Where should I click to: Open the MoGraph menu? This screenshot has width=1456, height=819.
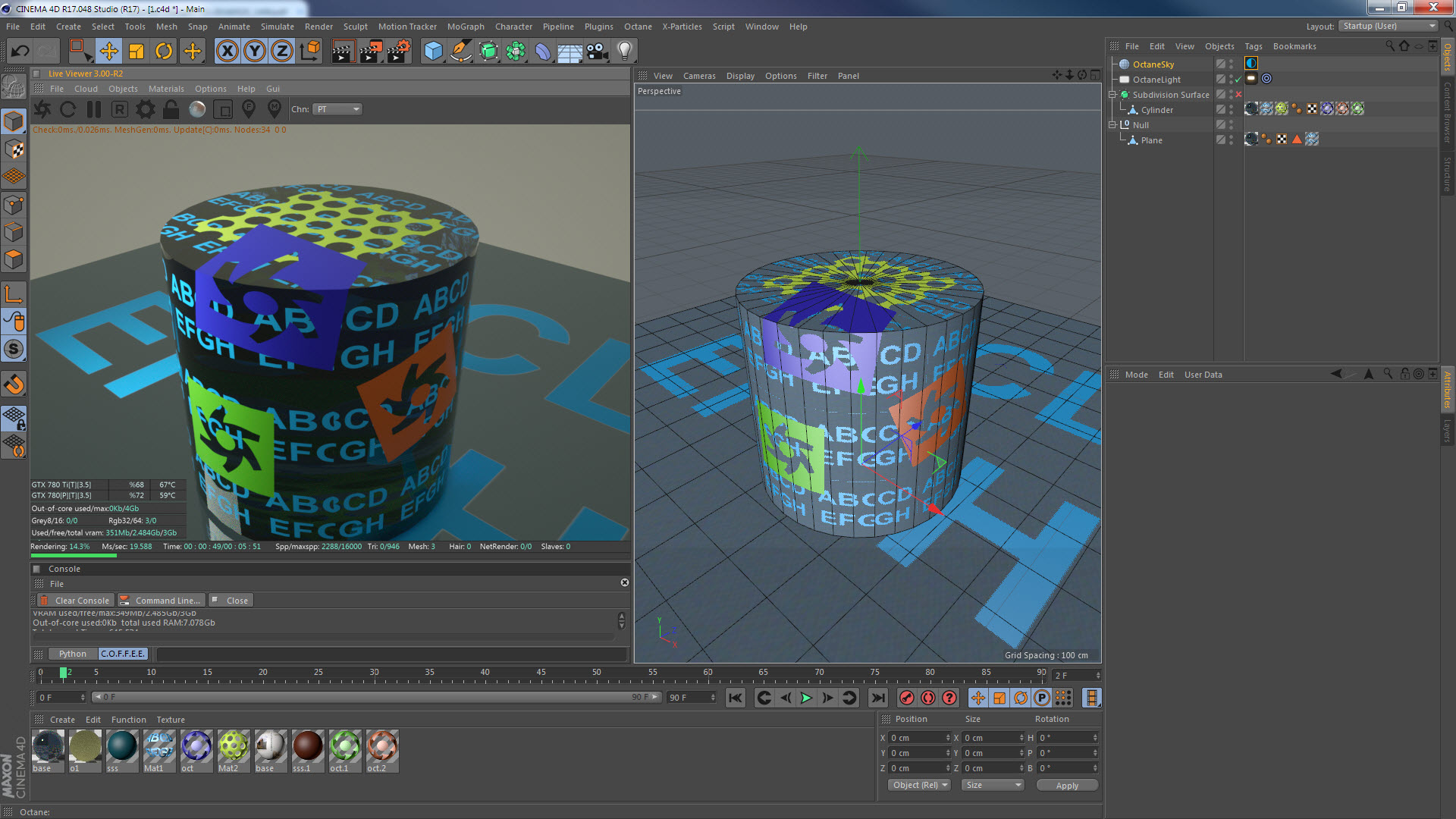465,27
